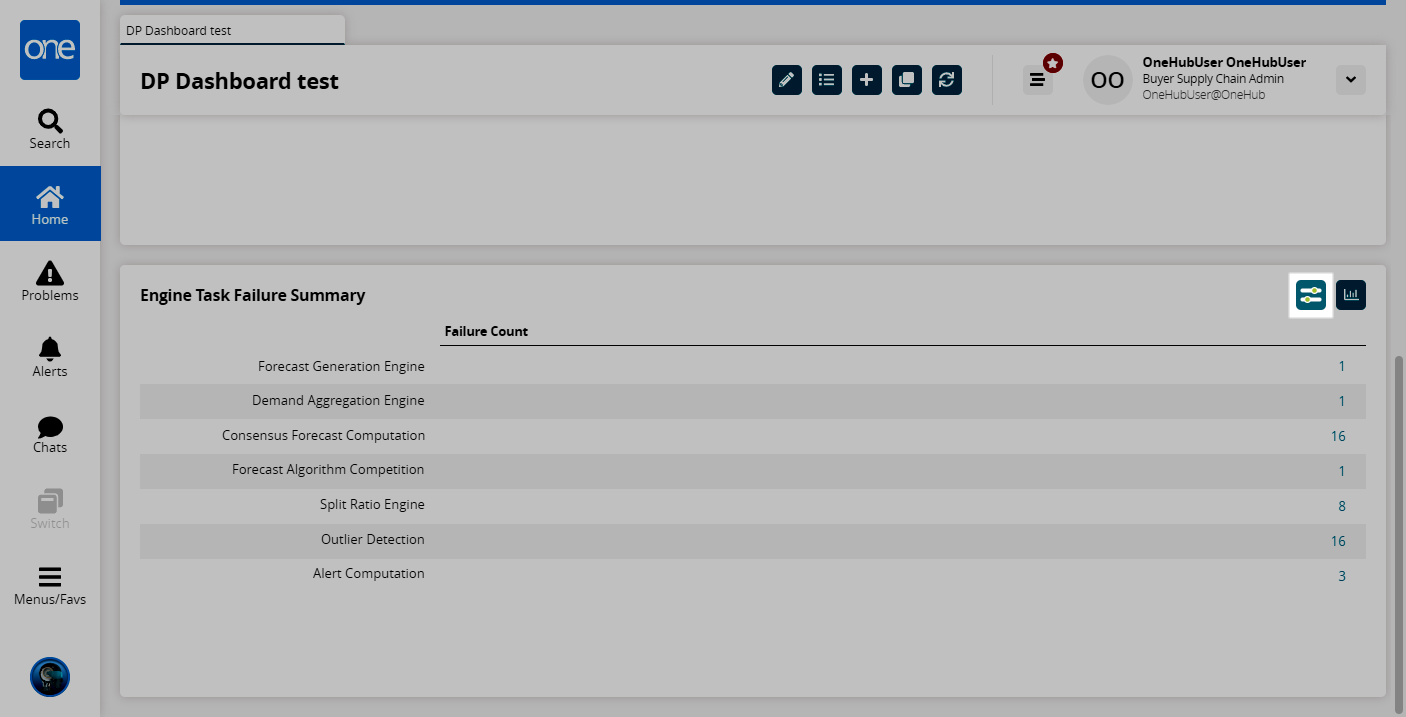1406x717 pixels.
Task: Open favorites menu with star badge
Action: [x=1038, y=80]
